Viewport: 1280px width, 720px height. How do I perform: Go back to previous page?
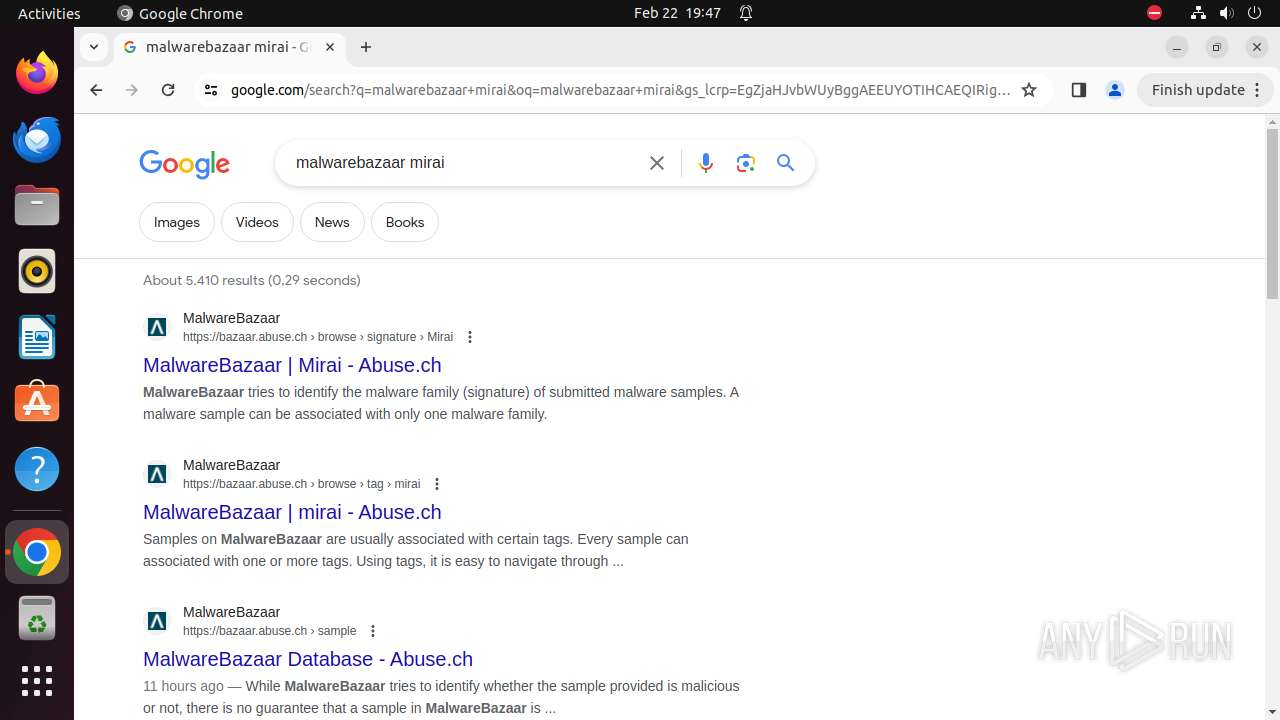(96, 90)
